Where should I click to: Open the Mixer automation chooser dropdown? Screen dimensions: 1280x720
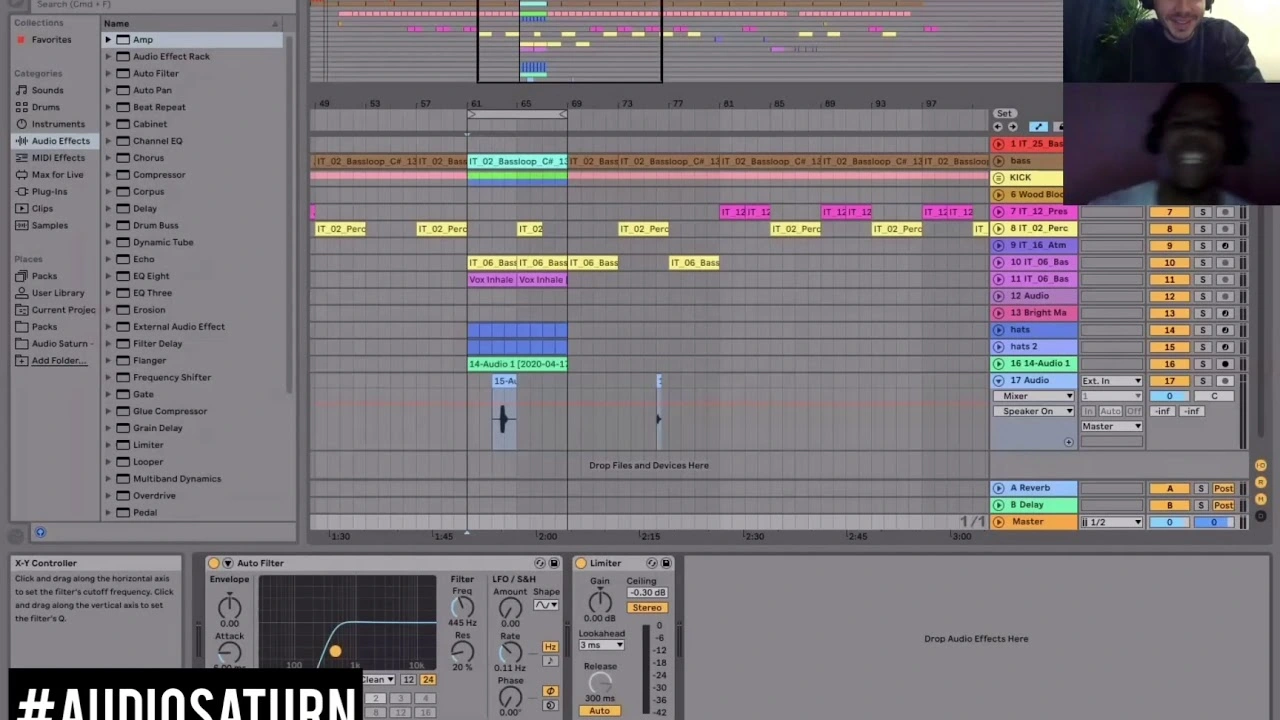point(1037,396)
